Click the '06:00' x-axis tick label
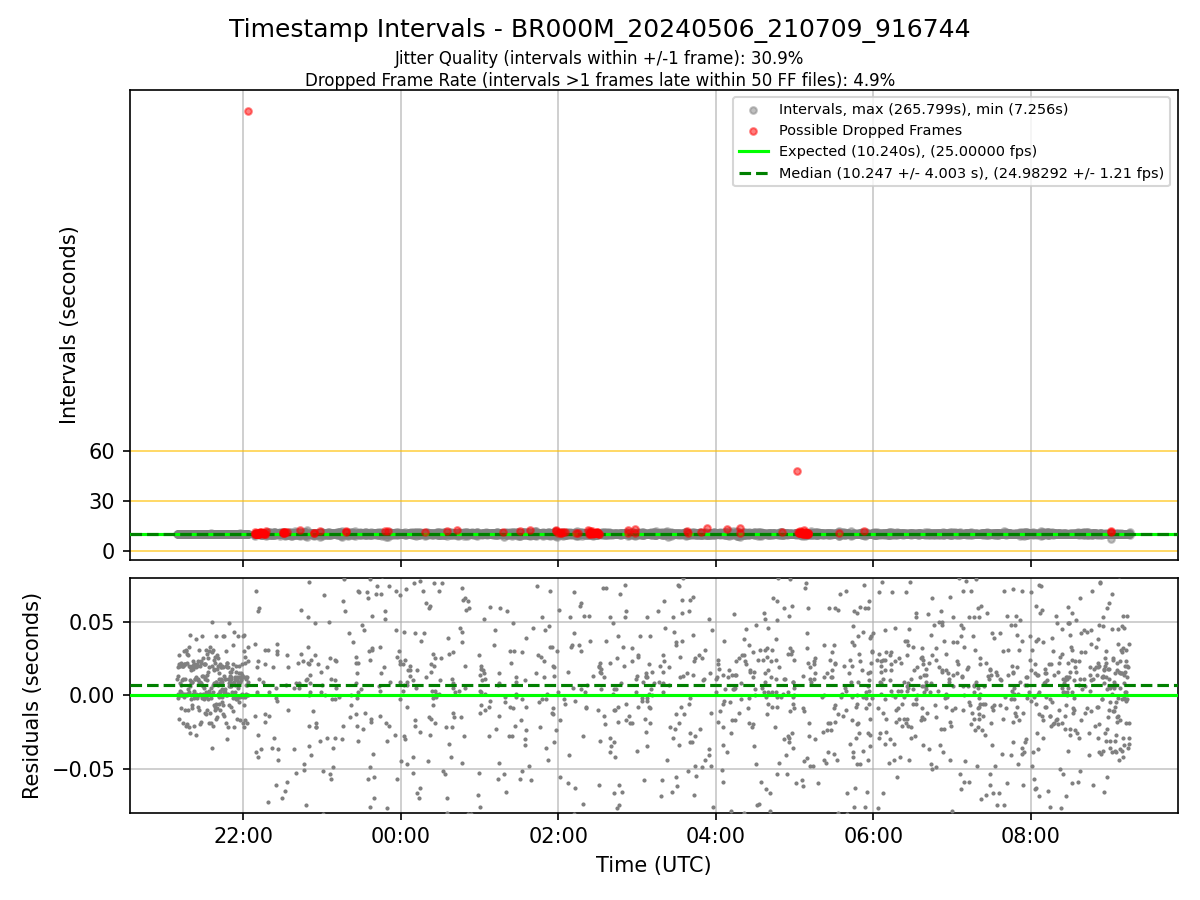Viewport: 1200px width, 900px height. coord(873,835)
